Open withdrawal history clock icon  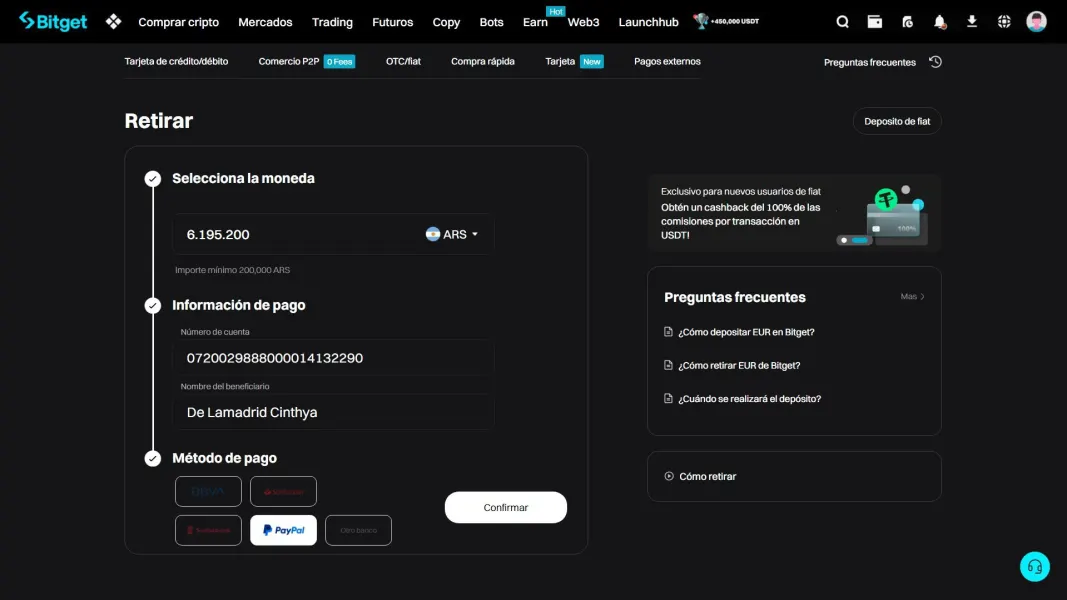936,62
